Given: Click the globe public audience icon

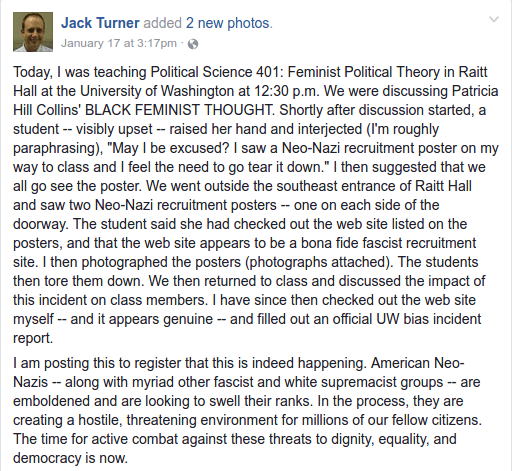Looking at the screenshot, I should pyautogui.click(x=193, y=44).
